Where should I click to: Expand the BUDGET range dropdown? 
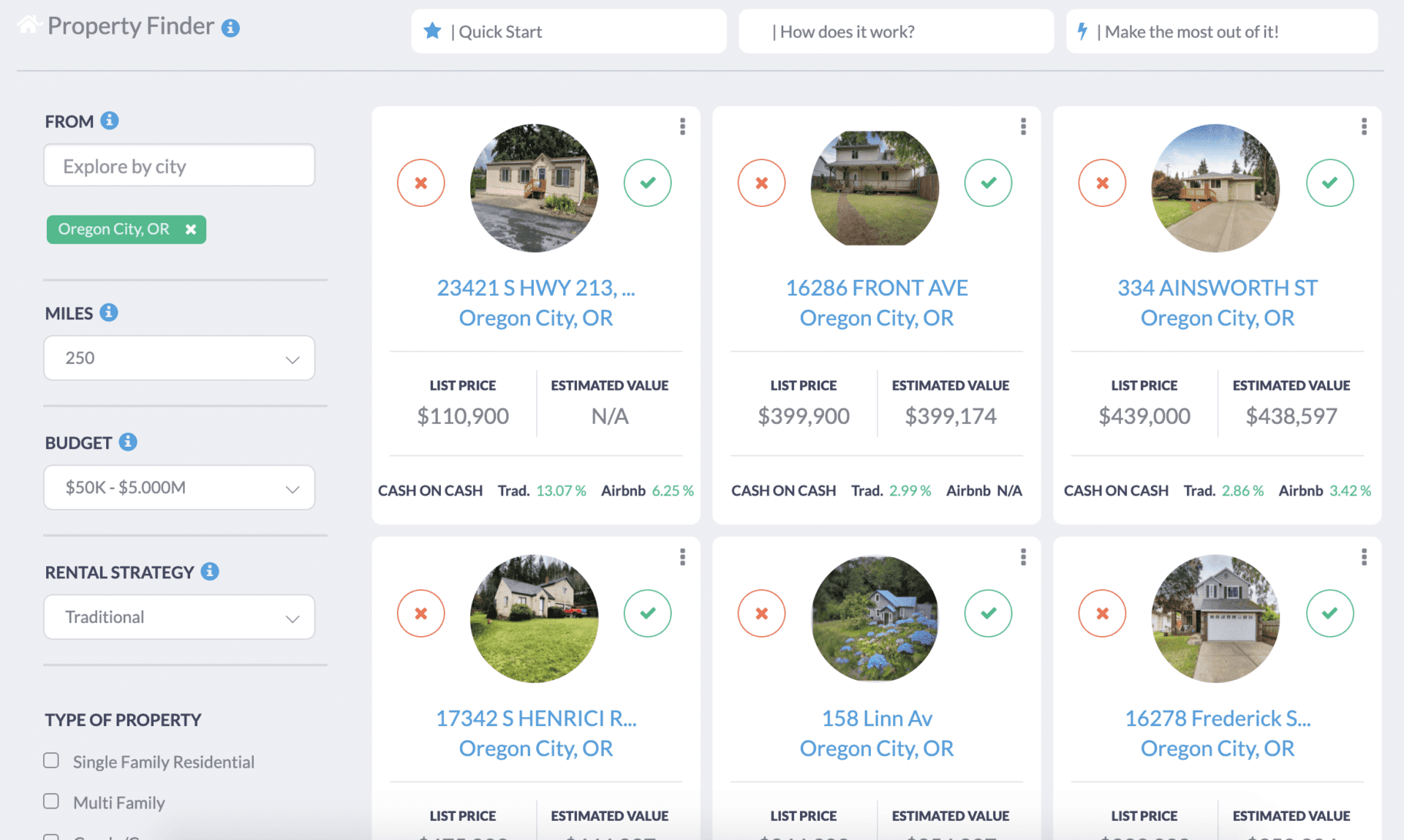[178, 487]
